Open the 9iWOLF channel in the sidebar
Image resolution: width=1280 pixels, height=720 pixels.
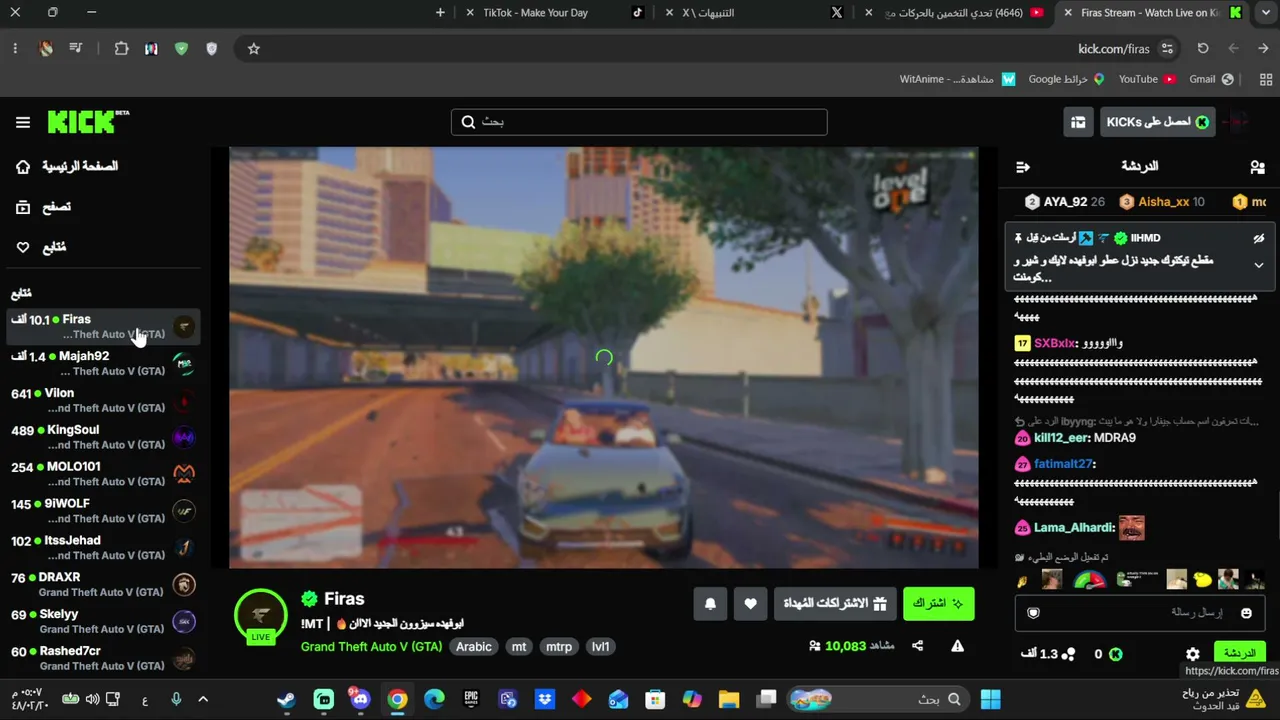tap(102, 511)
